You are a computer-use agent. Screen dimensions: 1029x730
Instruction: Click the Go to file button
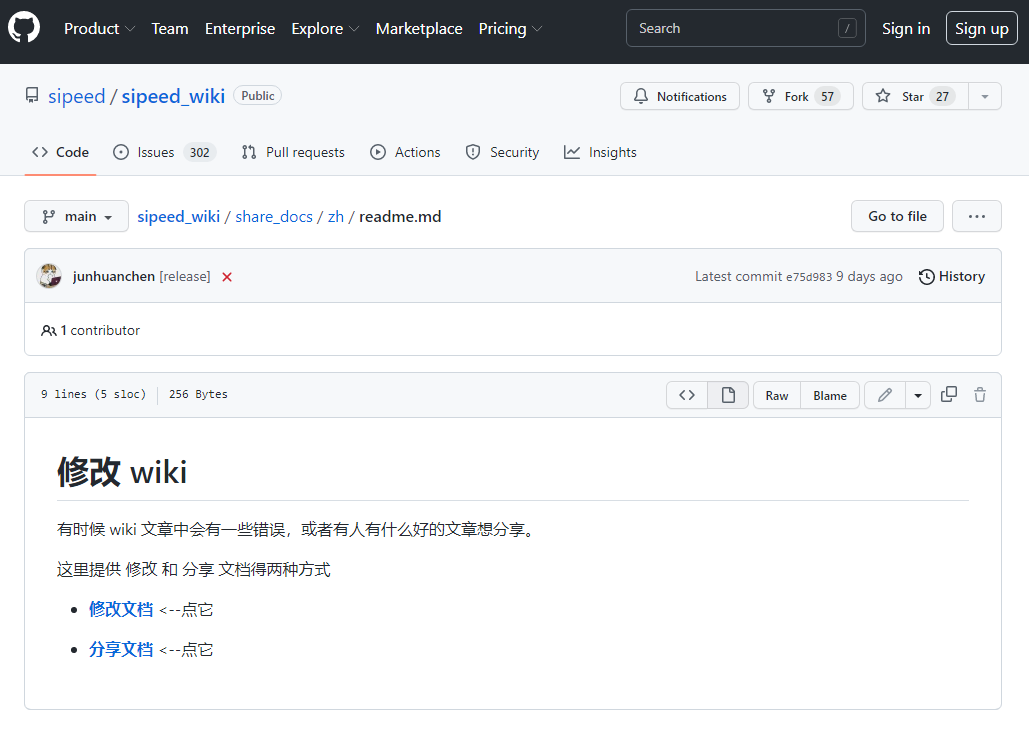pos(896,216)
